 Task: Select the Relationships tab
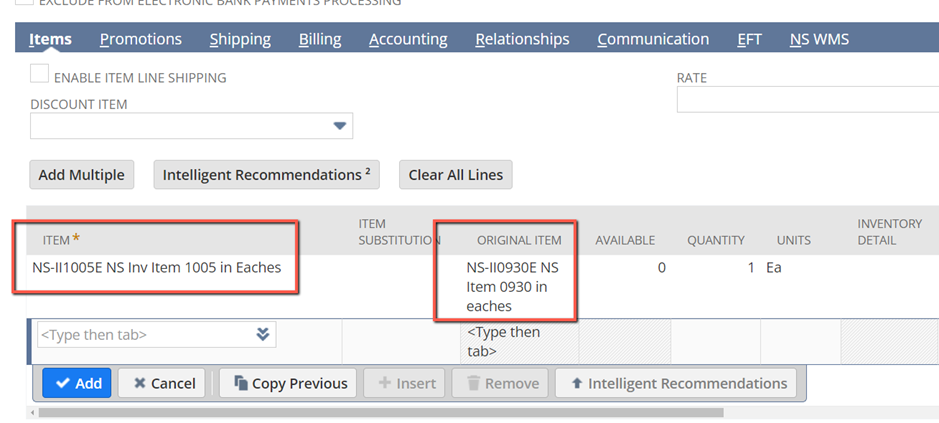[522, 39]
